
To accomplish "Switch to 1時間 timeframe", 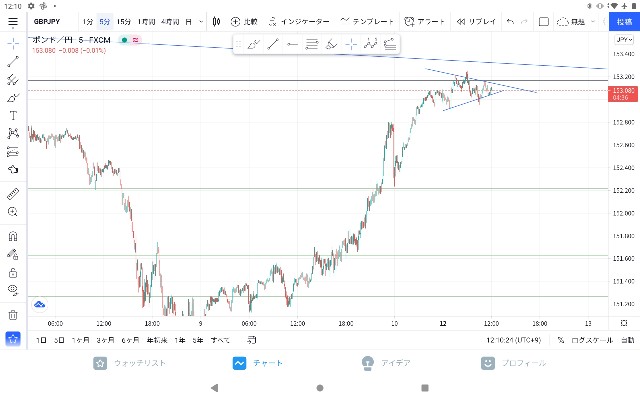I will coord(147,22).
